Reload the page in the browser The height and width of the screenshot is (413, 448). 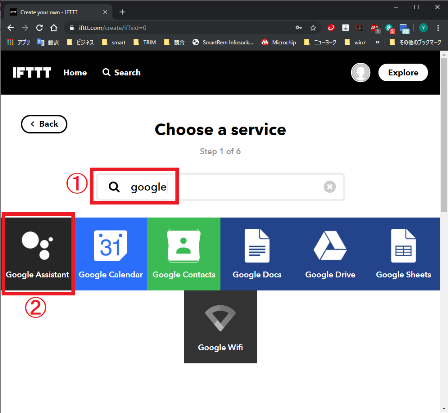click(x=39, y=28)
